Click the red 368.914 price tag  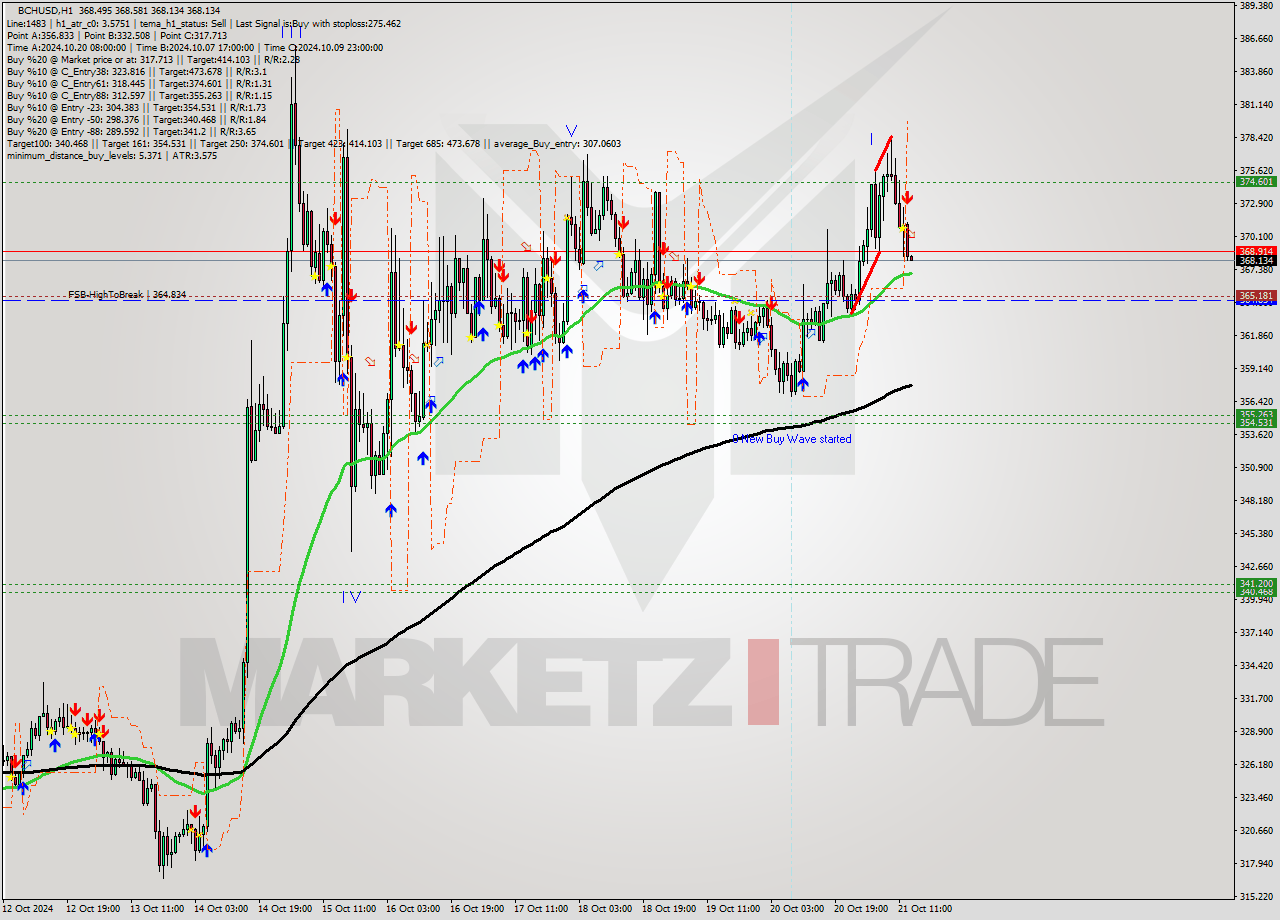1256,251
